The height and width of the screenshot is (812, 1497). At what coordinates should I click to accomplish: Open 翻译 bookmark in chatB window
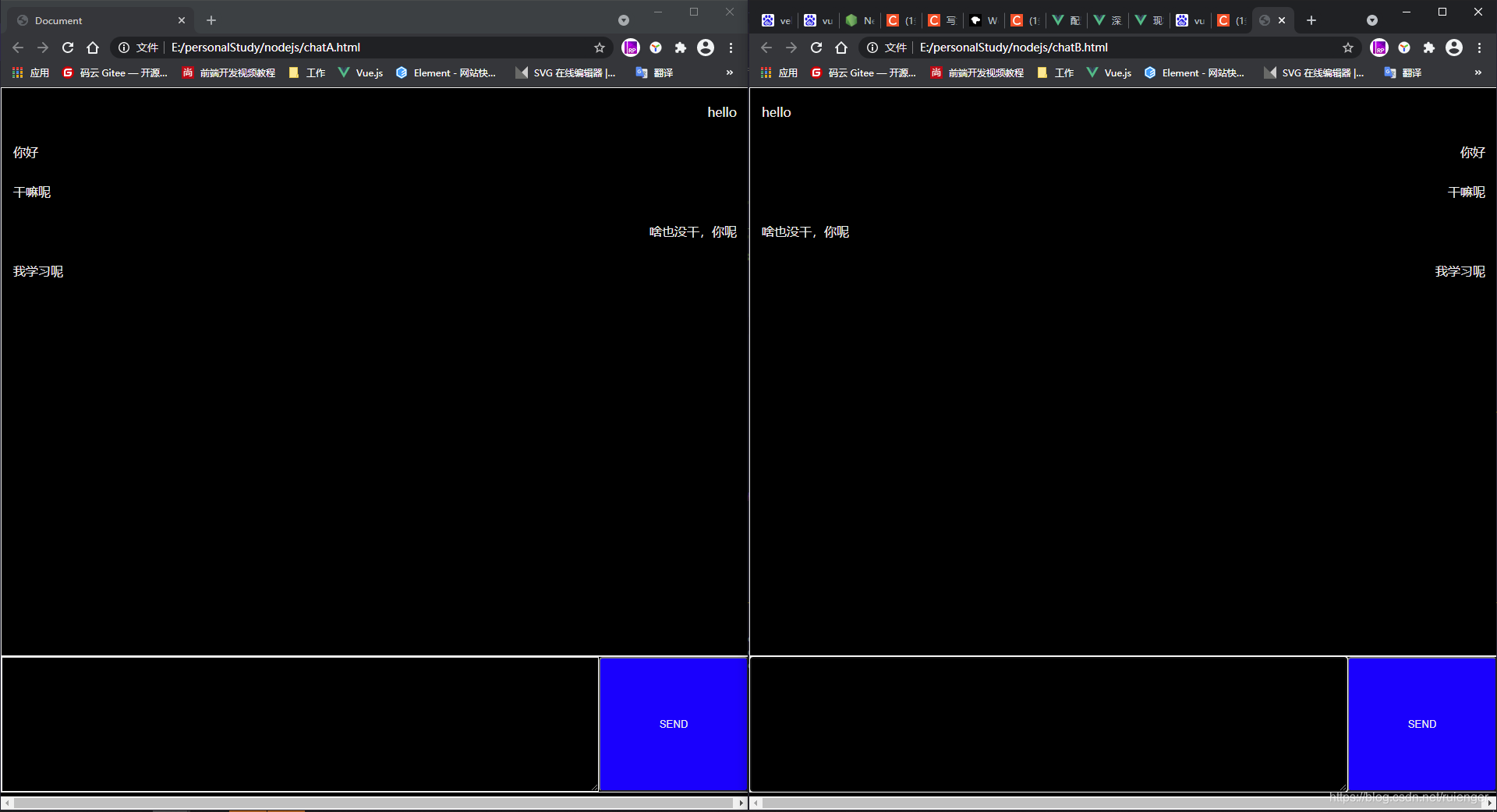click(x=1403, y=72)
